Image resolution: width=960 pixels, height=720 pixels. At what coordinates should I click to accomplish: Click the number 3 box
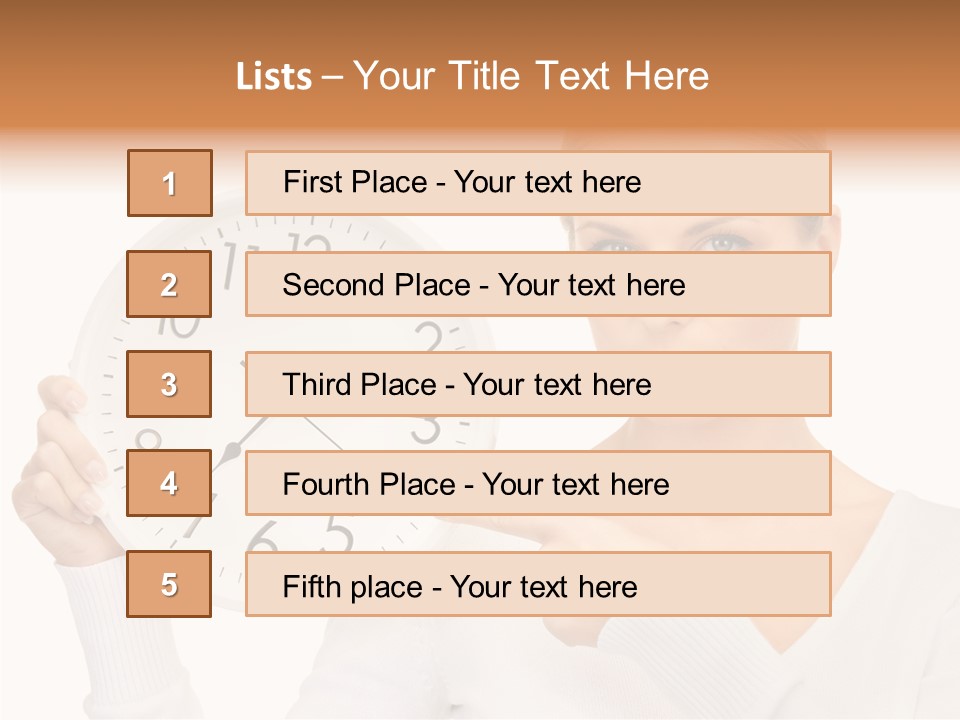(x=169, y=384)
